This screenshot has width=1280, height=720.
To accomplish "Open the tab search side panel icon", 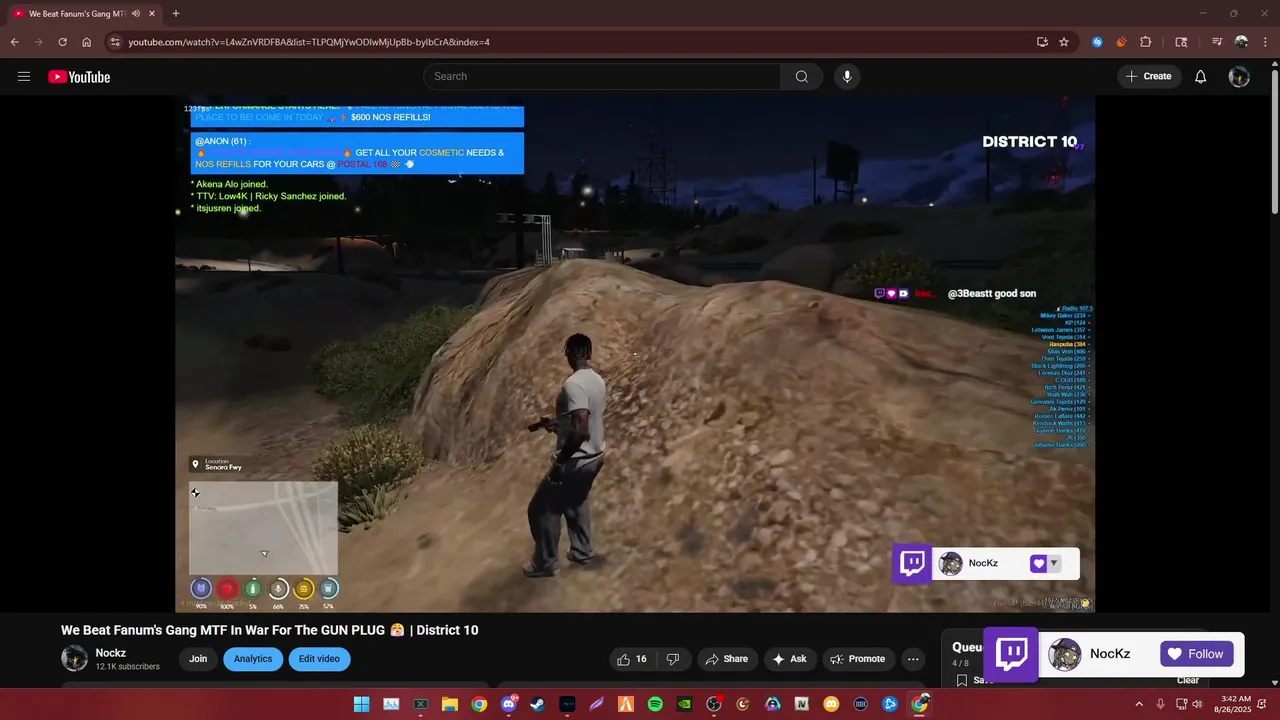I will (x=1181, y=42).
